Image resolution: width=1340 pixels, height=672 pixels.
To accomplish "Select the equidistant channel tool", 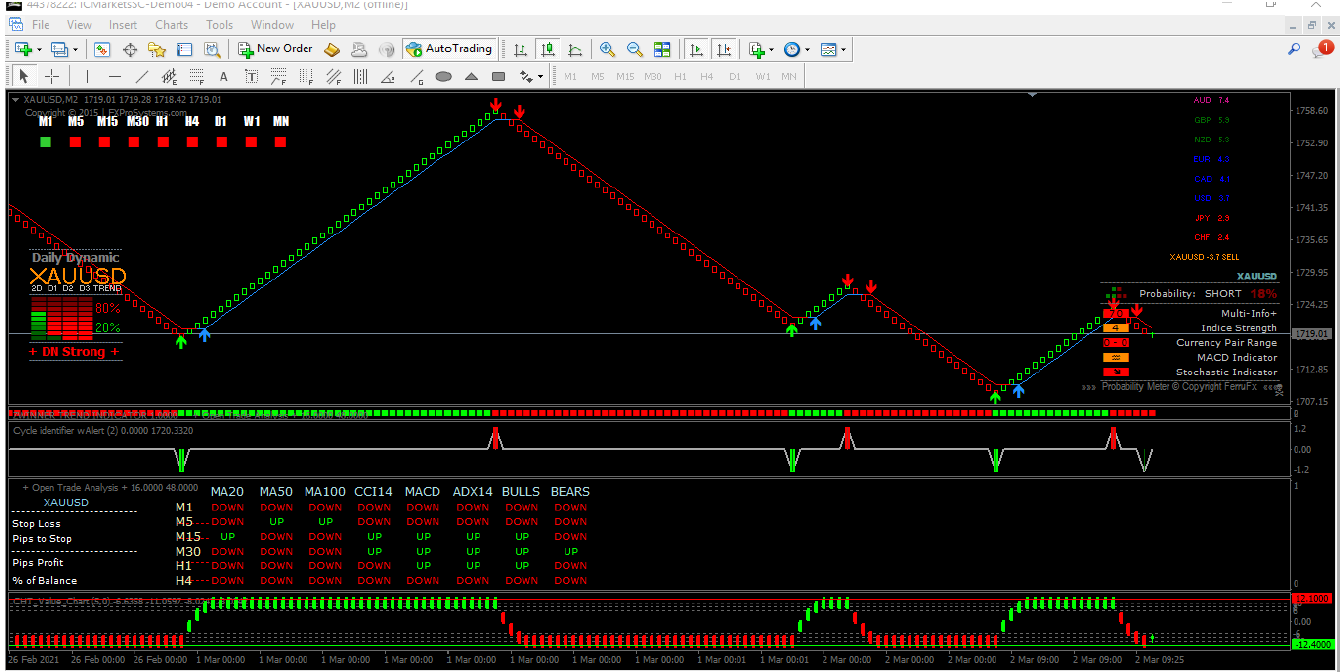I will point(169,76).
